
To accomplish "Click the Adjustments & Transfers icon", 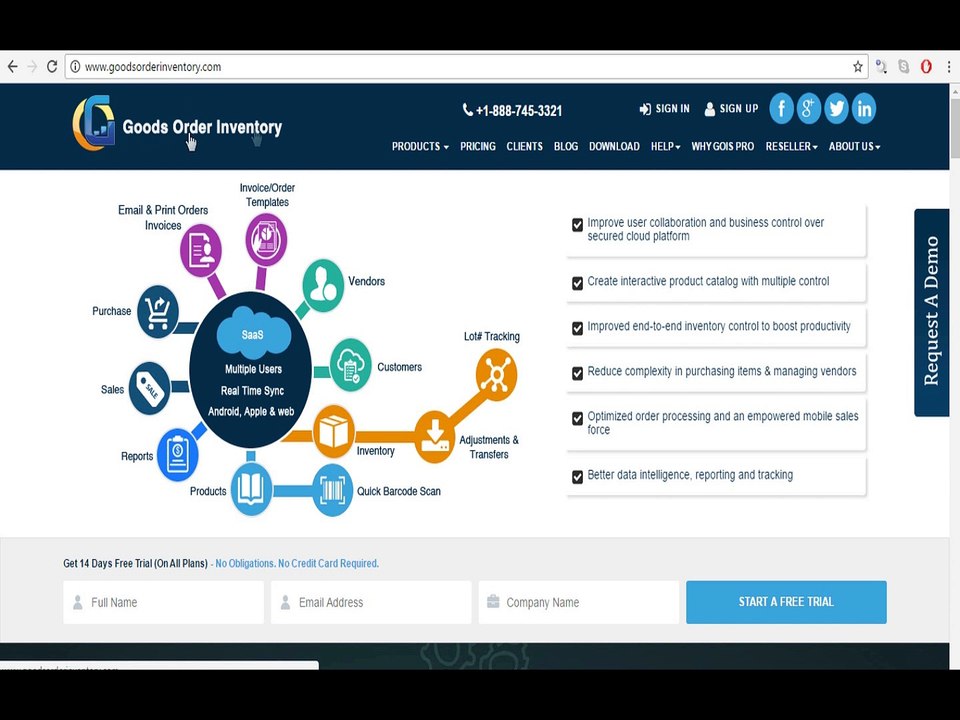I will 435,437.
